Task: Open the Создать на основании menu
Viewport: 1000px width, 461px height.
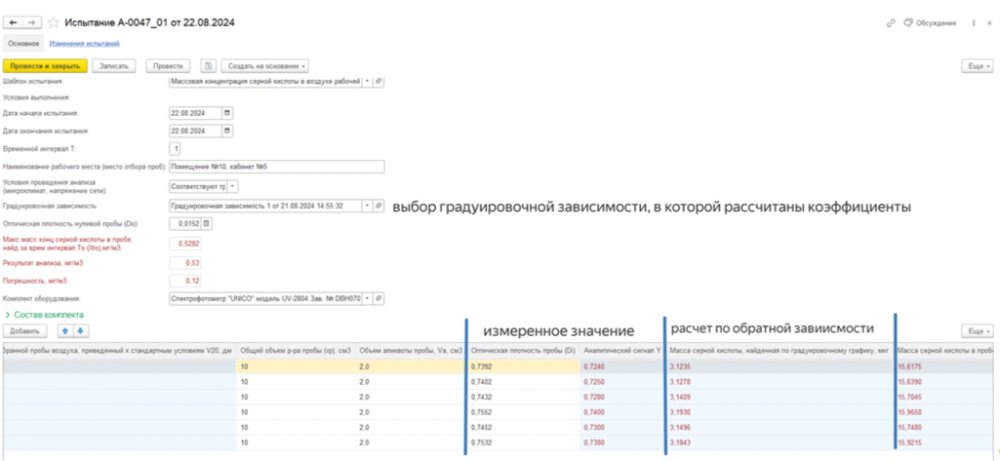Action: (264, 65)
